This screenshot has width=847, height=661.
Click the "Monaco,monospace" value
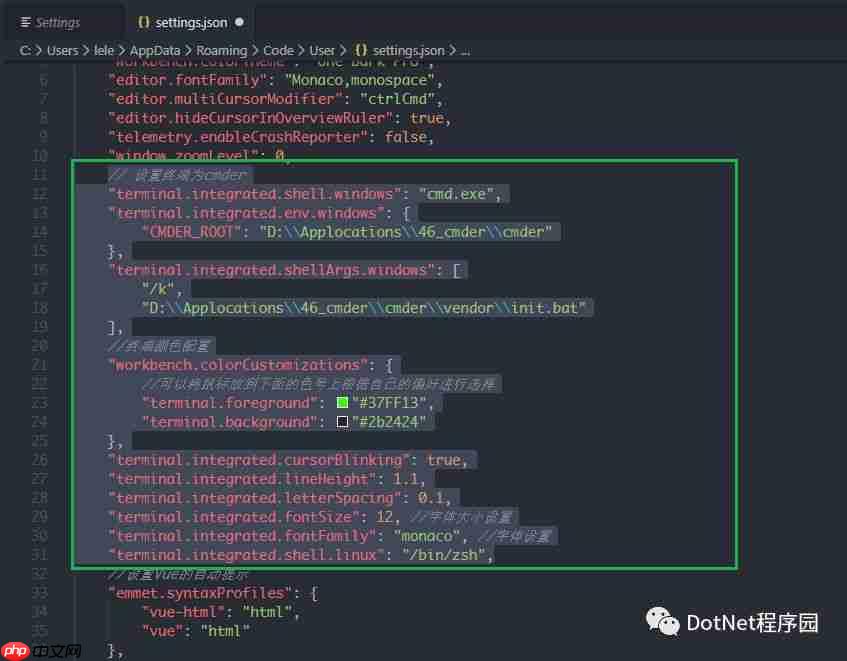pyautogui.click(x=360, y=80)
